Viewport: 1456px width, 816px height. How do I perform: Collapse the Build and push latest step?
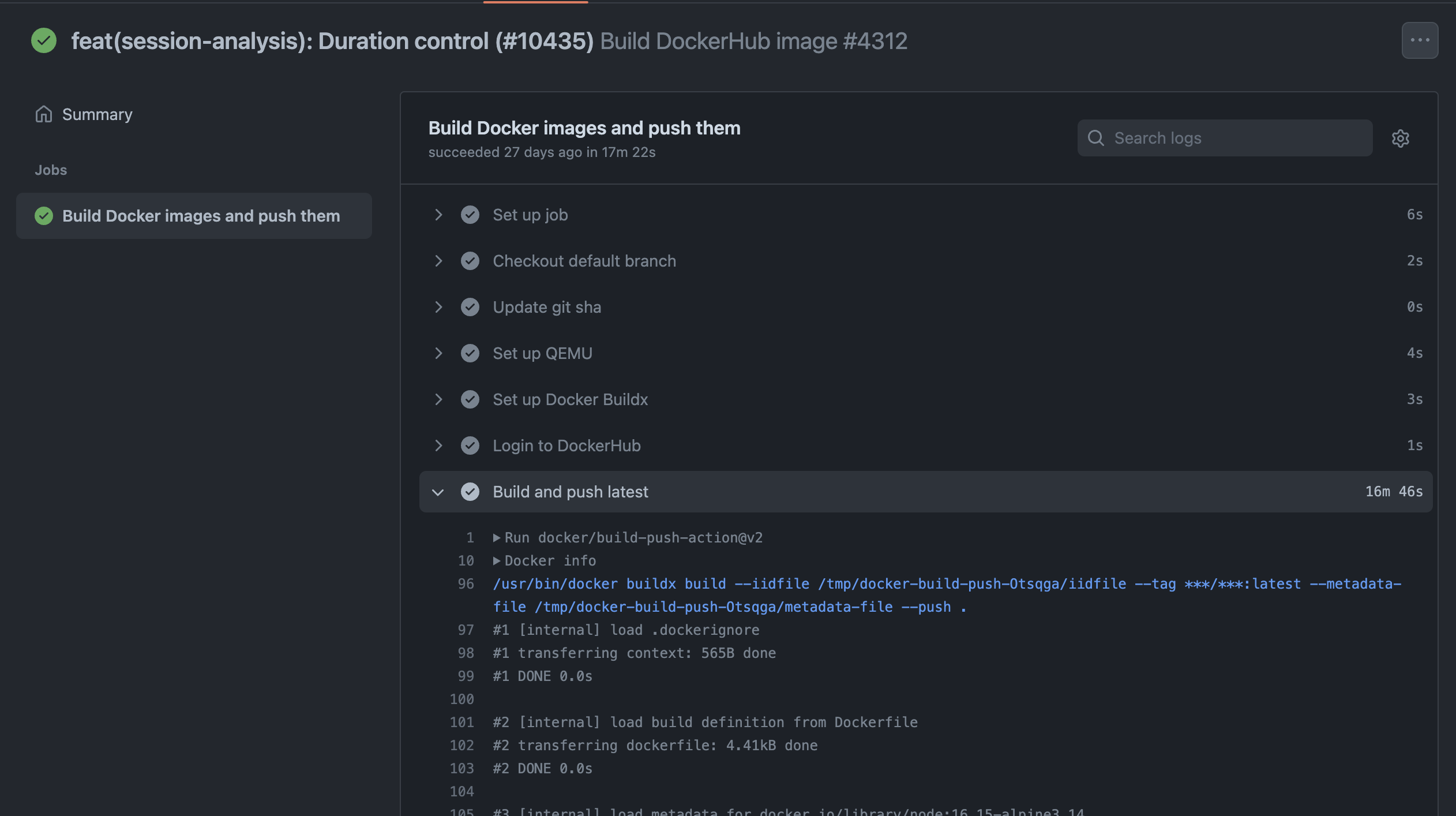pos(439,492)
